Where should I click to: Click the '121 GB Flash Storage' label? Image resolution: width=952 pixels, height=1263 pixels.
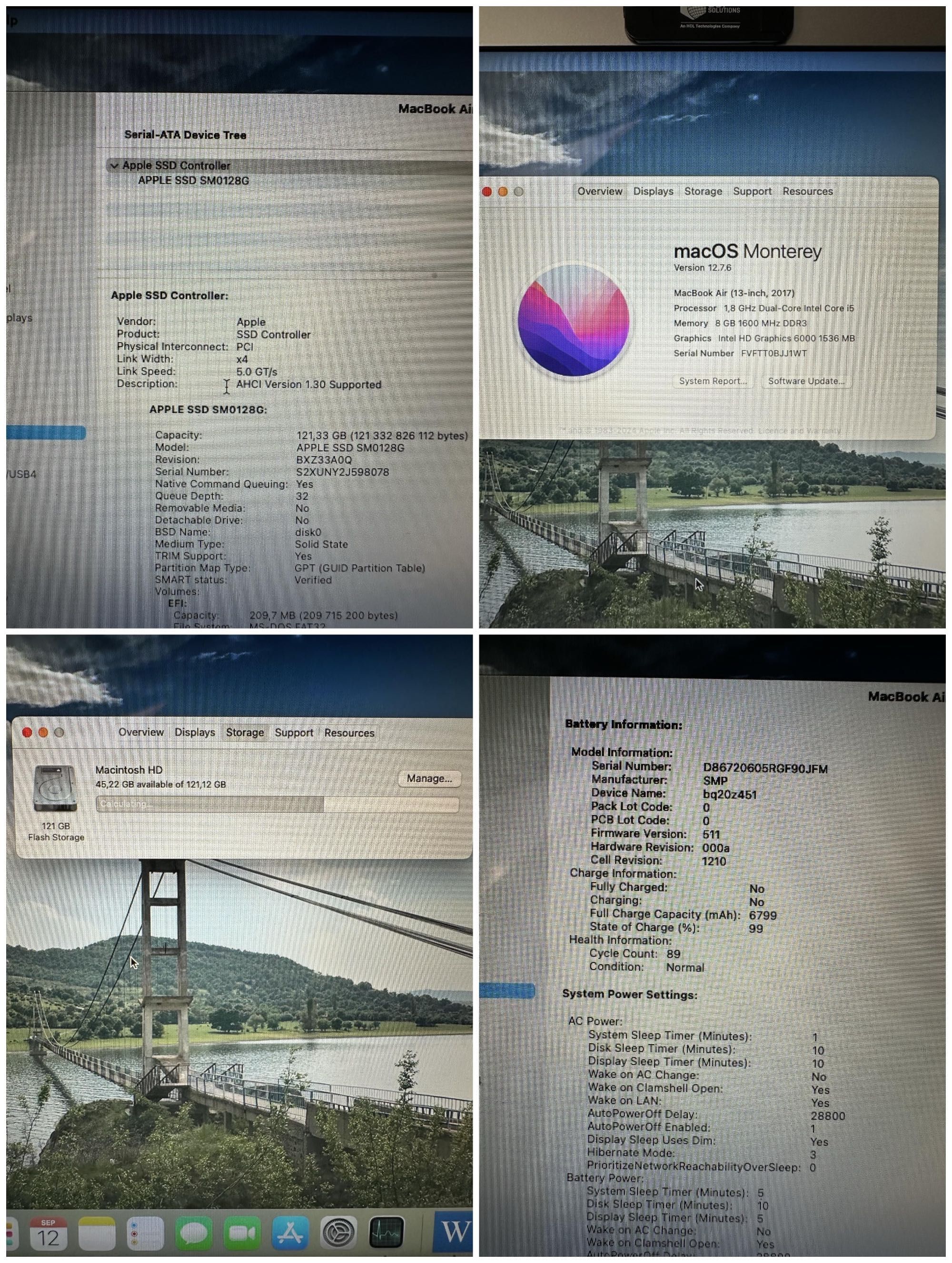[56, 831]
